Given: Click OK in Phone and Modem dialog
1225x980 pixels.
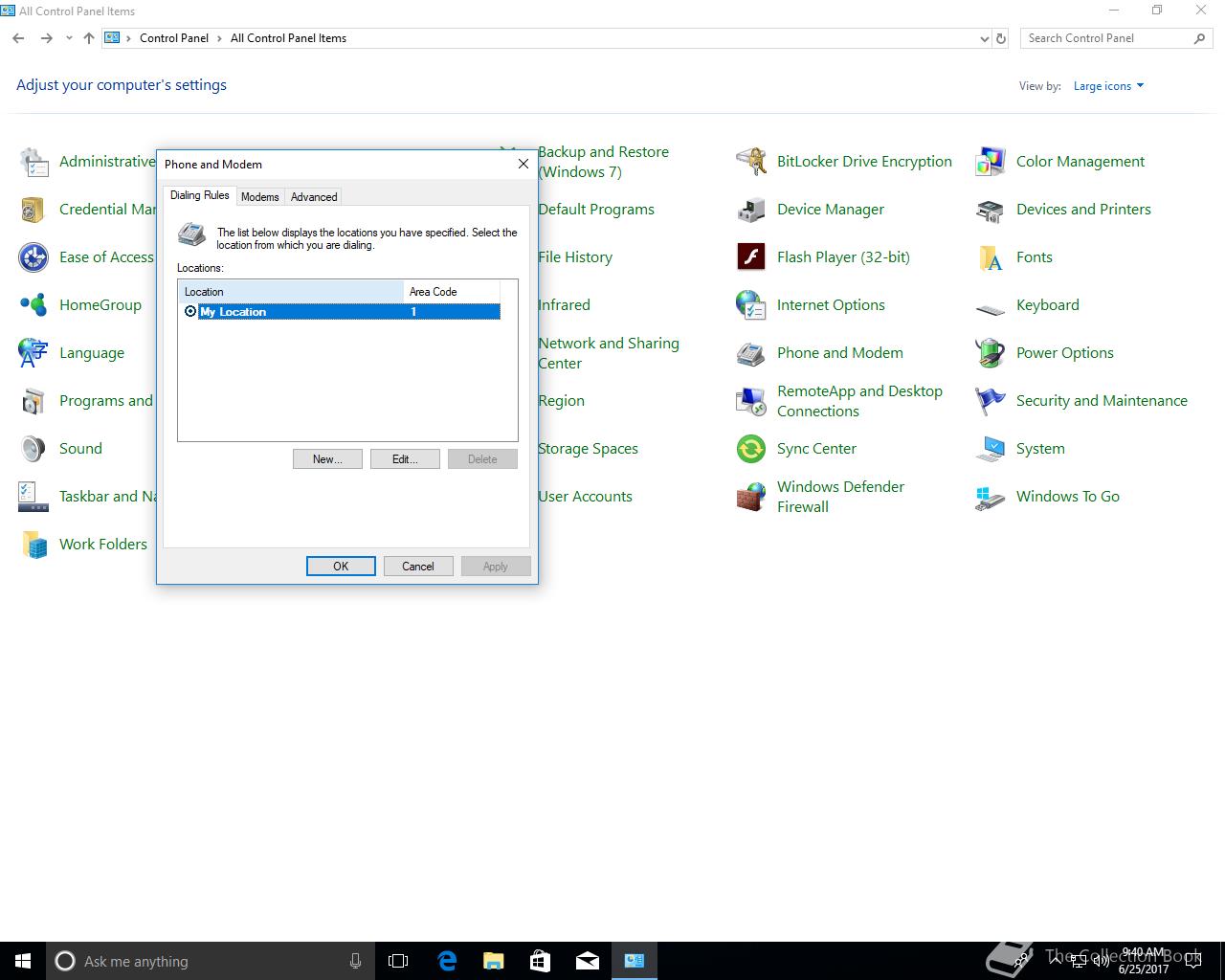Looking at the screenshot, I should (x=341, y=567).
